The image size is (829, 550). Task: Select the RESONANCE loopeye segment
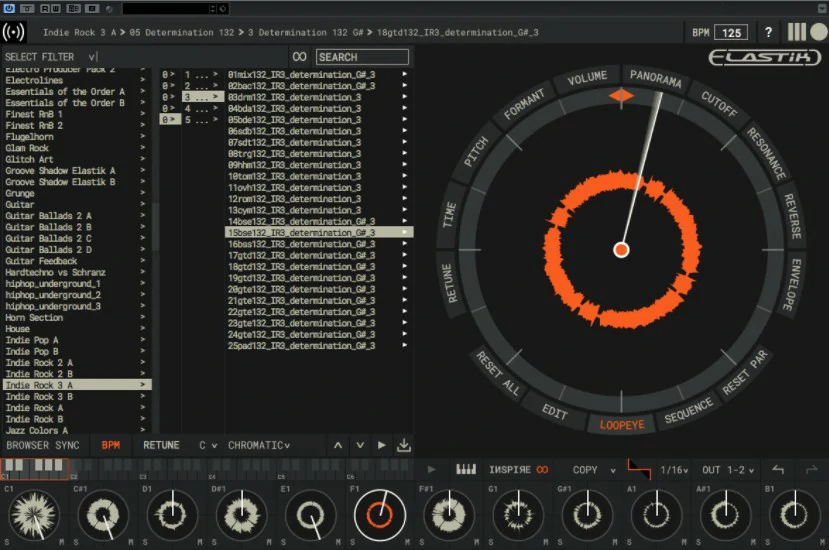(x=767, y=153)
